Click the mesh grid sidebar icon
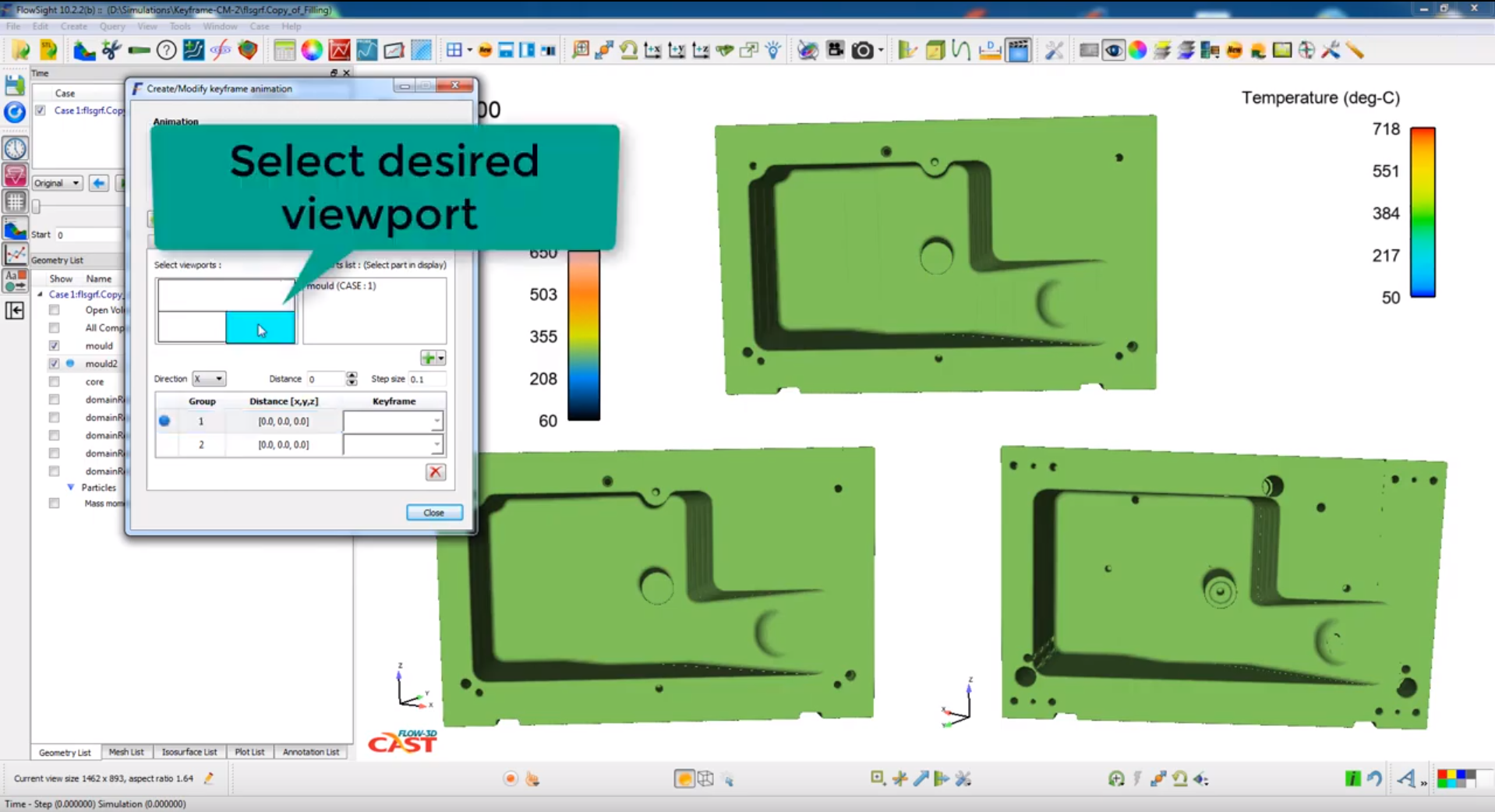 (x=15, y=201)
